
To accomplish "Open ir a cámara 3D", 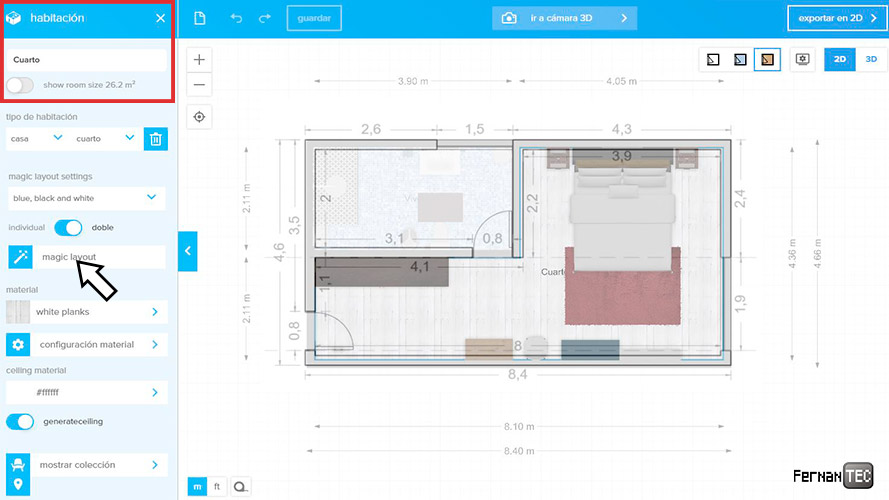I will (565, 18).
